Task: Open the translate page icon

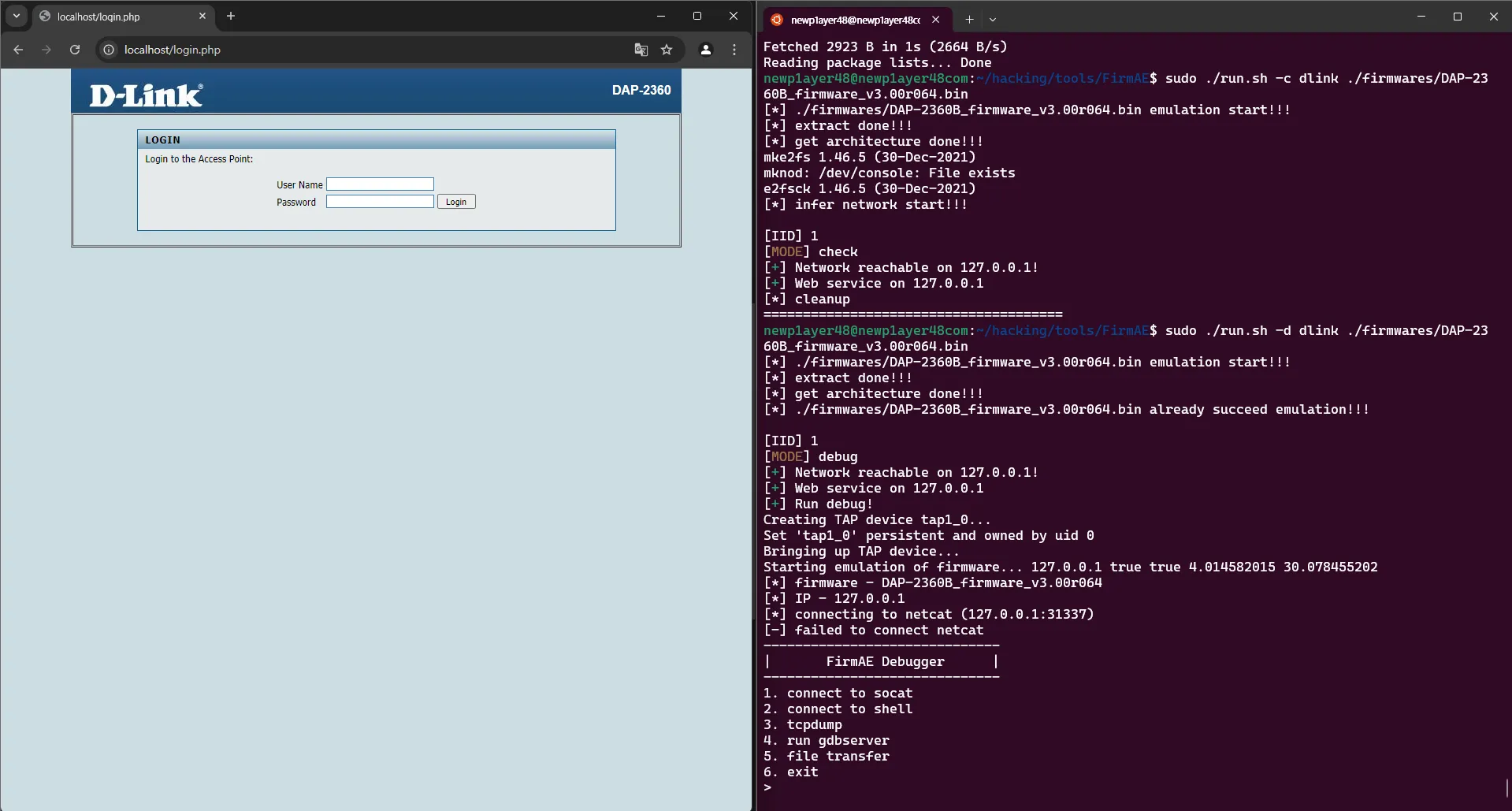Action: point(641,50)
